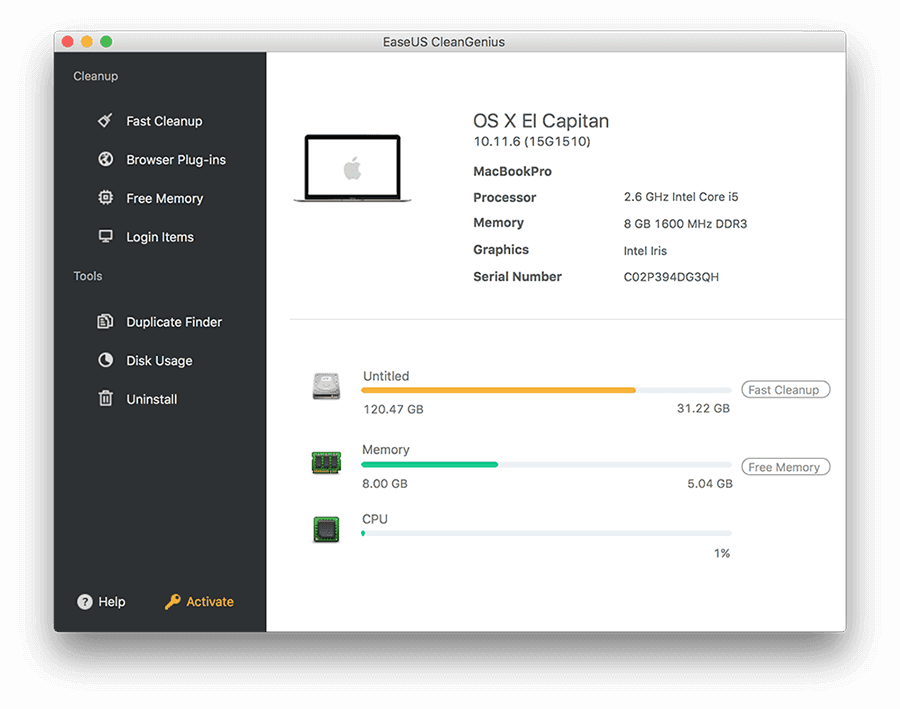Click the Login Items monitor icon
900x709 pixels.
point(106,237)
